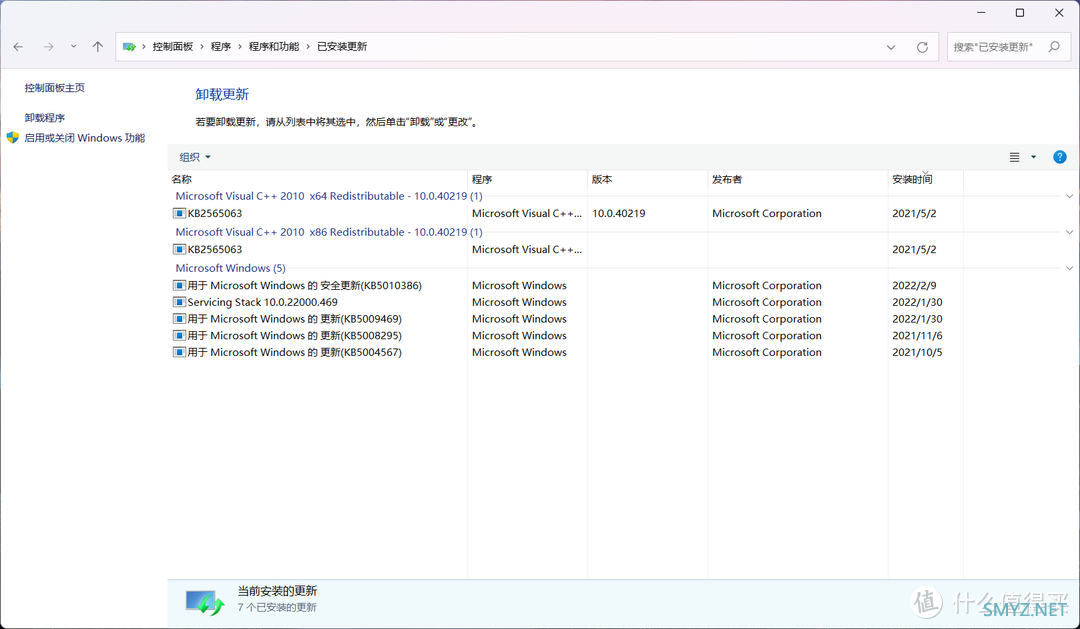Select the update KB5004567 row
Image resolution: width=1080 pixels, height=629 pixels.
coord(565,352)
